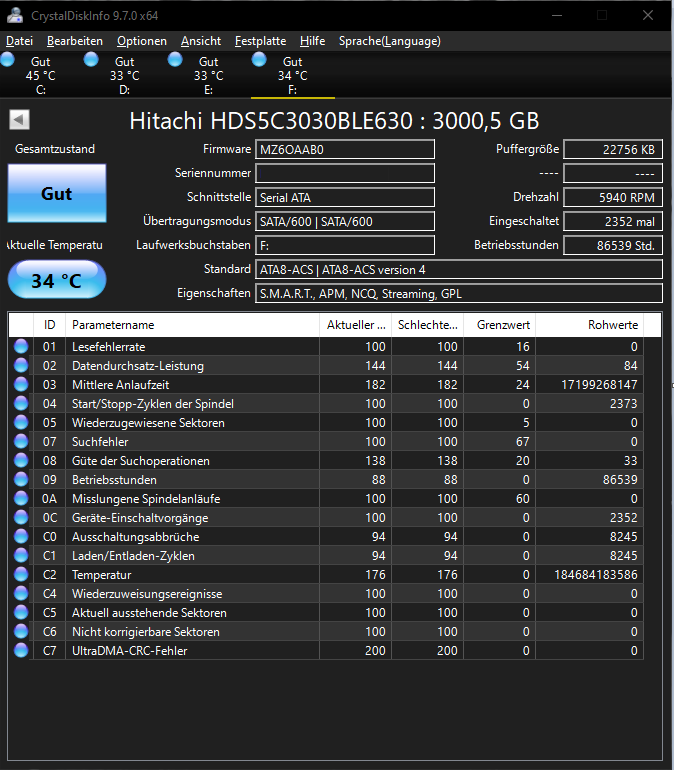
Task: Click status orb of Wiederzuweisungsereignisse row
Action: [21, 593]
